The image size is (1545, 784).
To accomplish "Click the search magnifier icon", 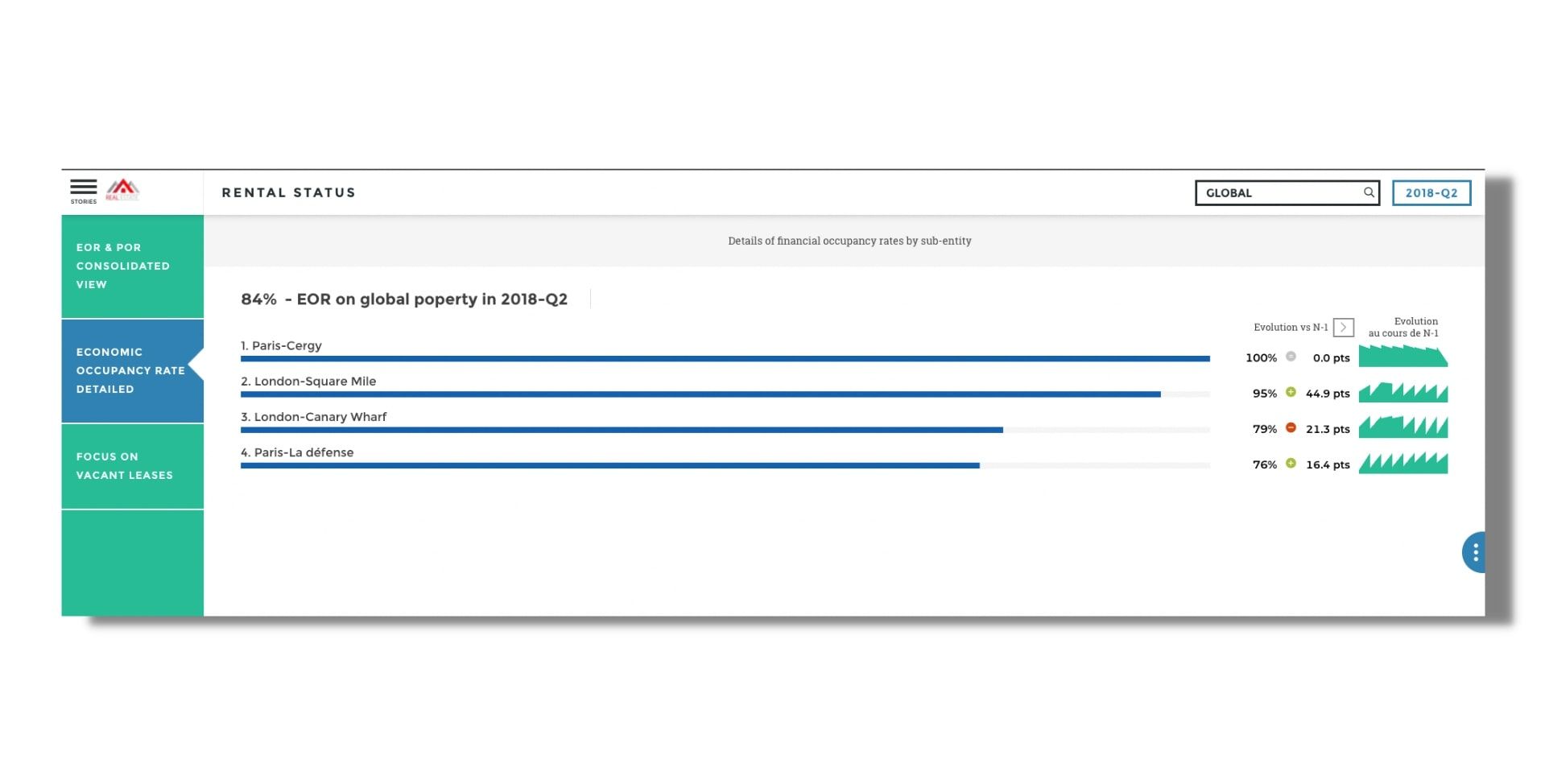I will [1368, 192].
